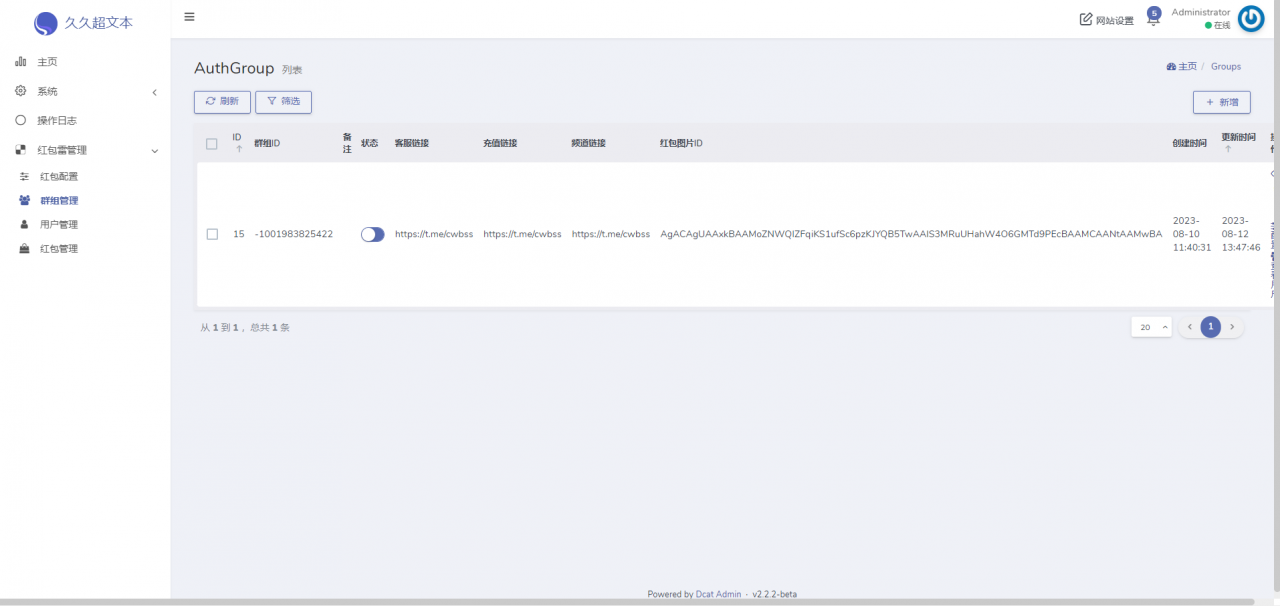The height and width of the screenshot is (606, 1280).
Task: Click the 红包管理 bag icon in sidebar
Action: pyautogui.click(x=24, y=248)
